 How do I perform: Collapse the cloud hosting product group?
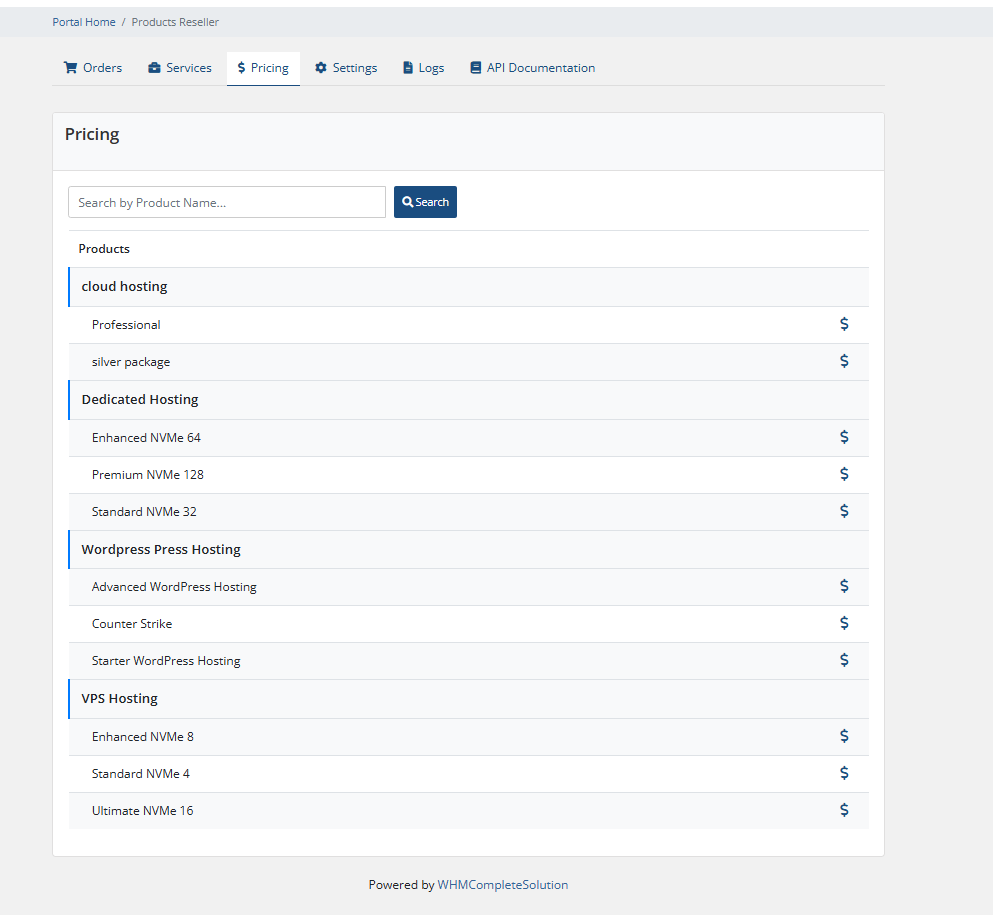click(124, 286)
